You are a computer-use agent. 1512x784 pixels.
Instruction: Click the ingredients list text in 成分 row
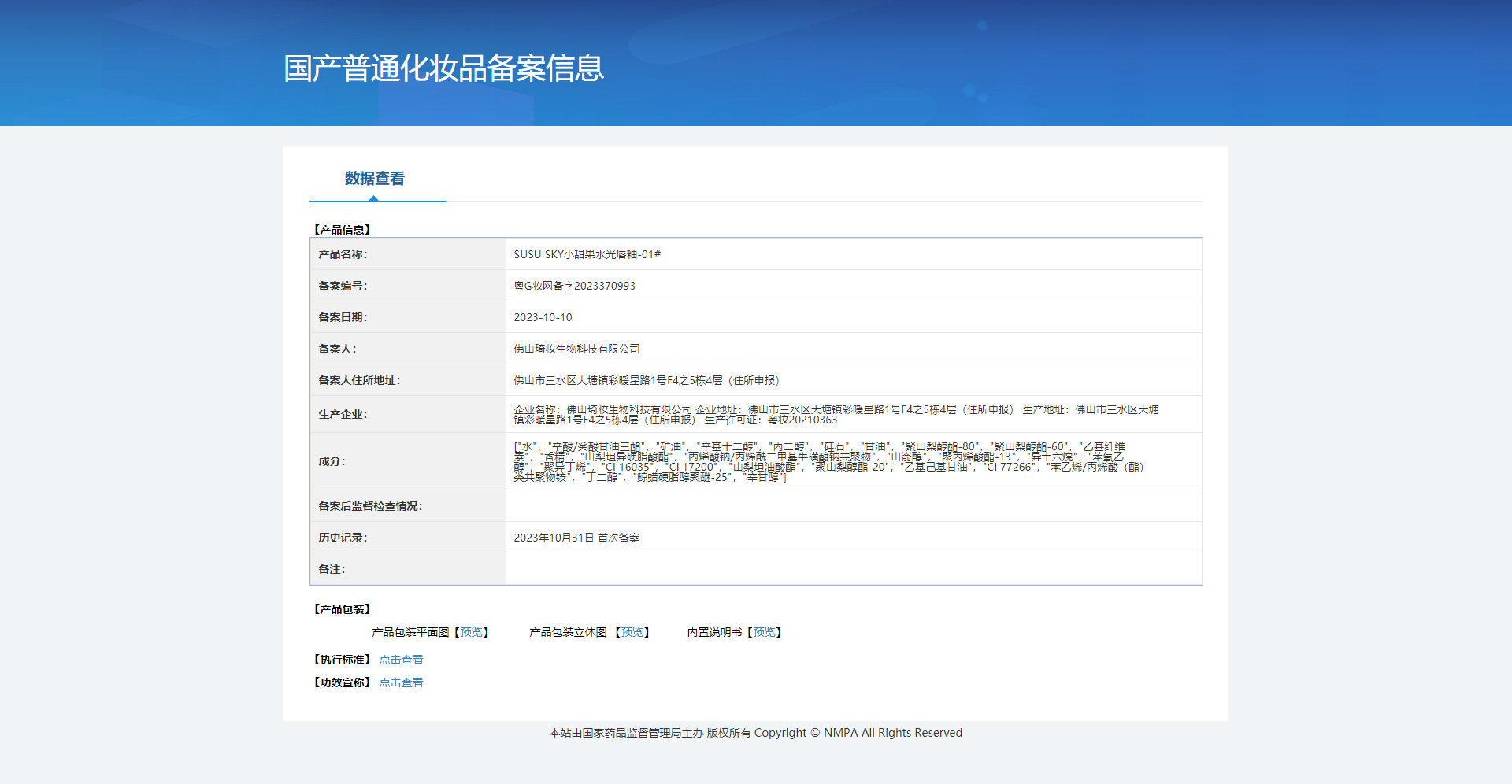828,461
